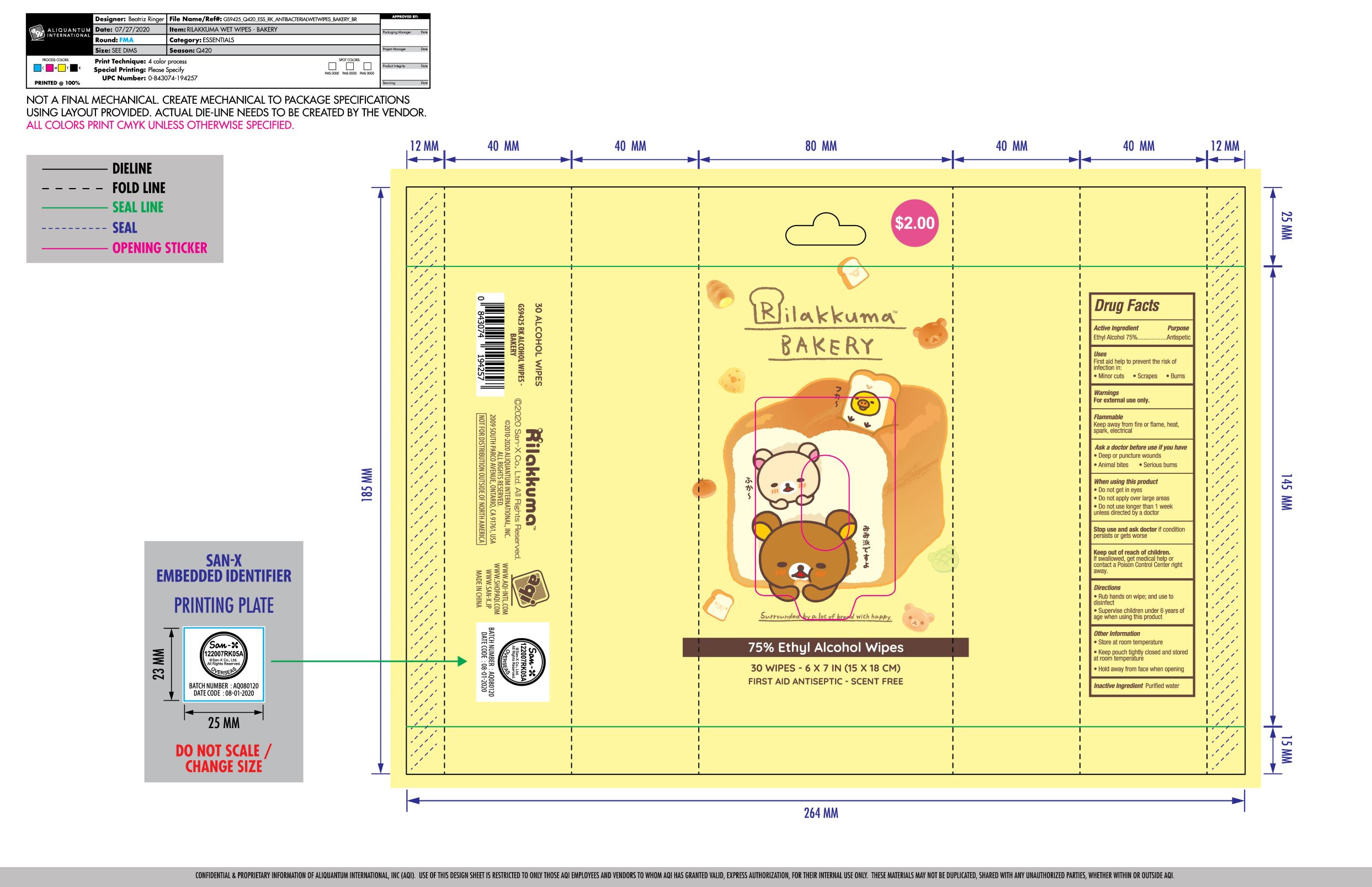Click the aqi diamond logo above MADE IN CHINA

(x=530, y=588)
